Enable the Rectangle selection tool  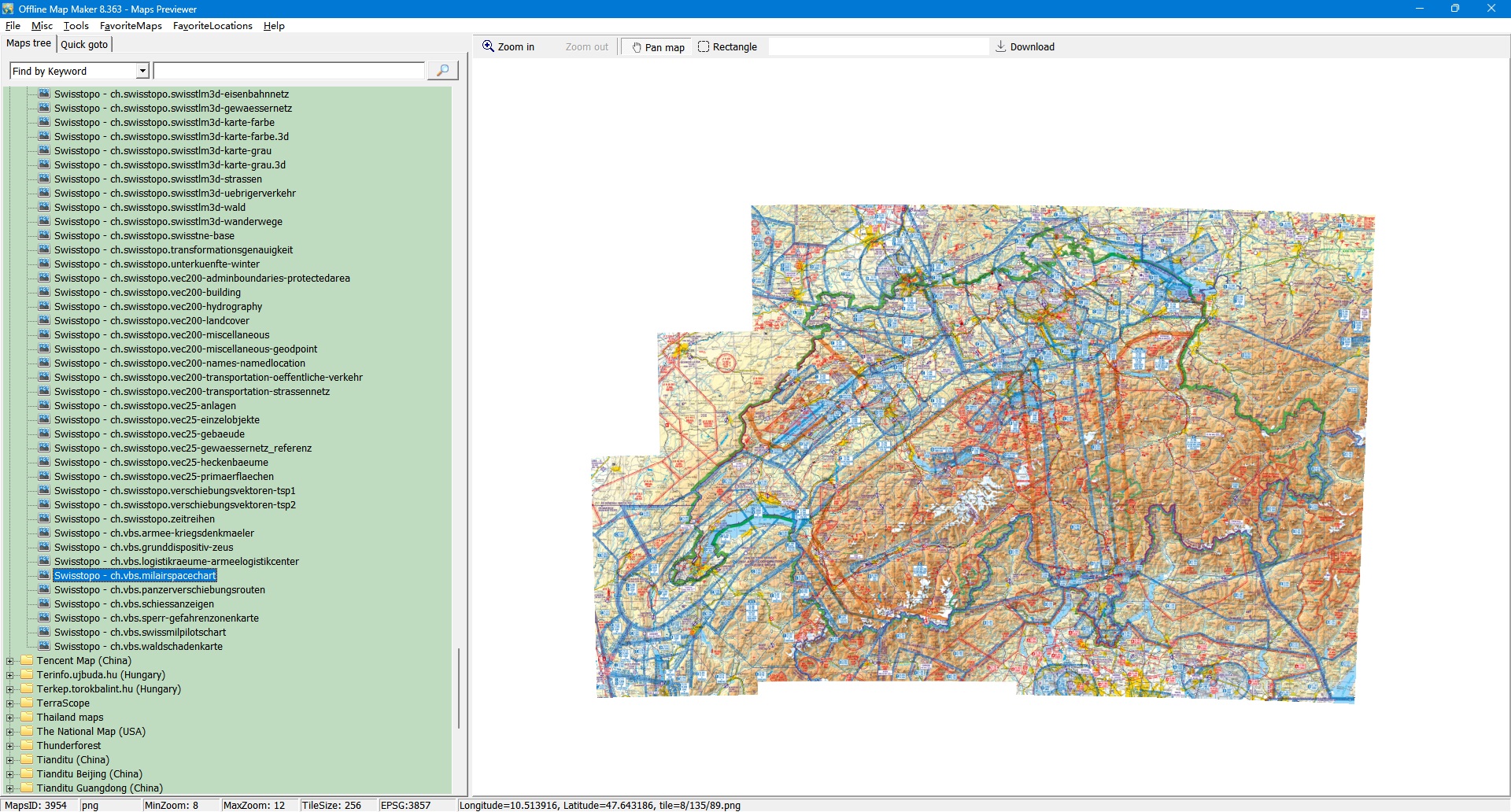727,47
